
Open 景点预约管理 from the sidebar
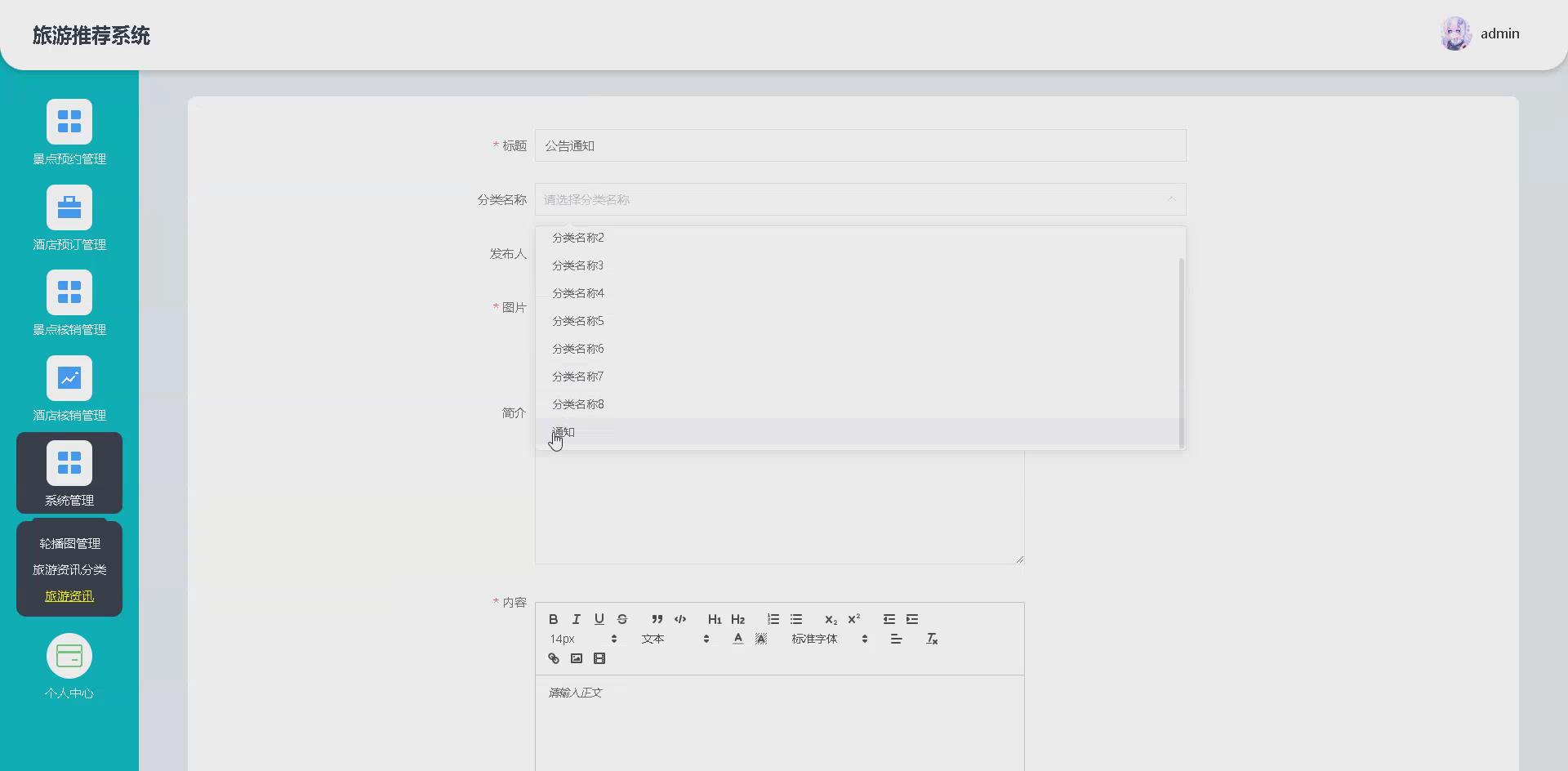(69, 131)
